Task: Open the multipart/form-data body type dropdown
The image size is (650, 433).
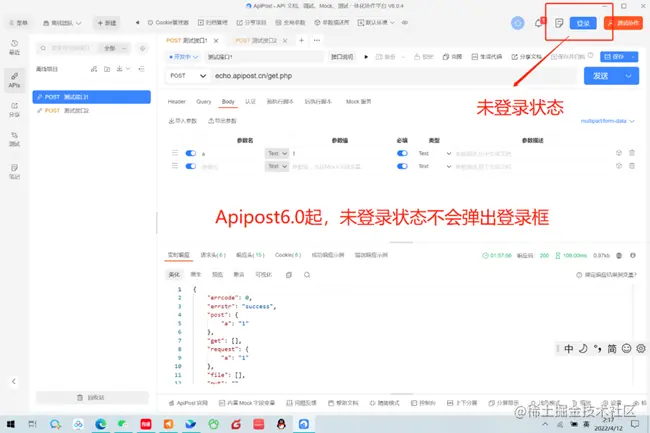Action: [607, 121]
